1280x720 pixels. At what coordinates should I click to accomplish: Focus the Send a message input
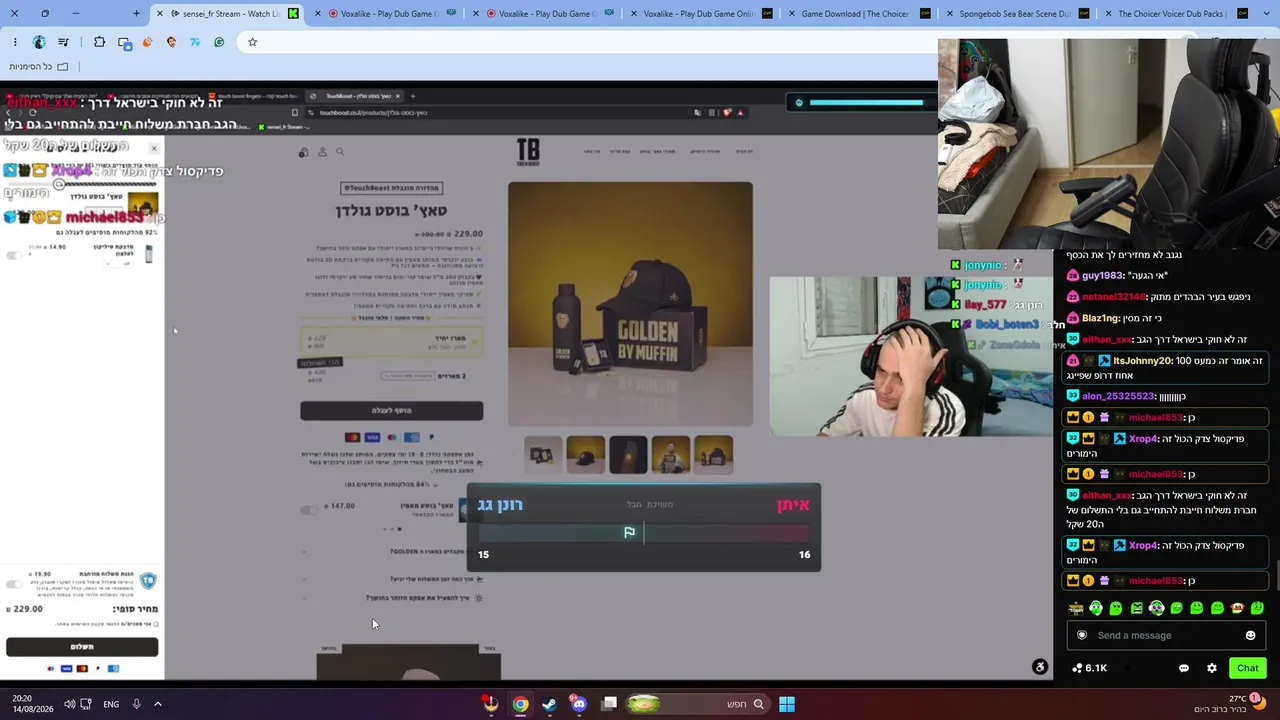(x=1165, y=635)
